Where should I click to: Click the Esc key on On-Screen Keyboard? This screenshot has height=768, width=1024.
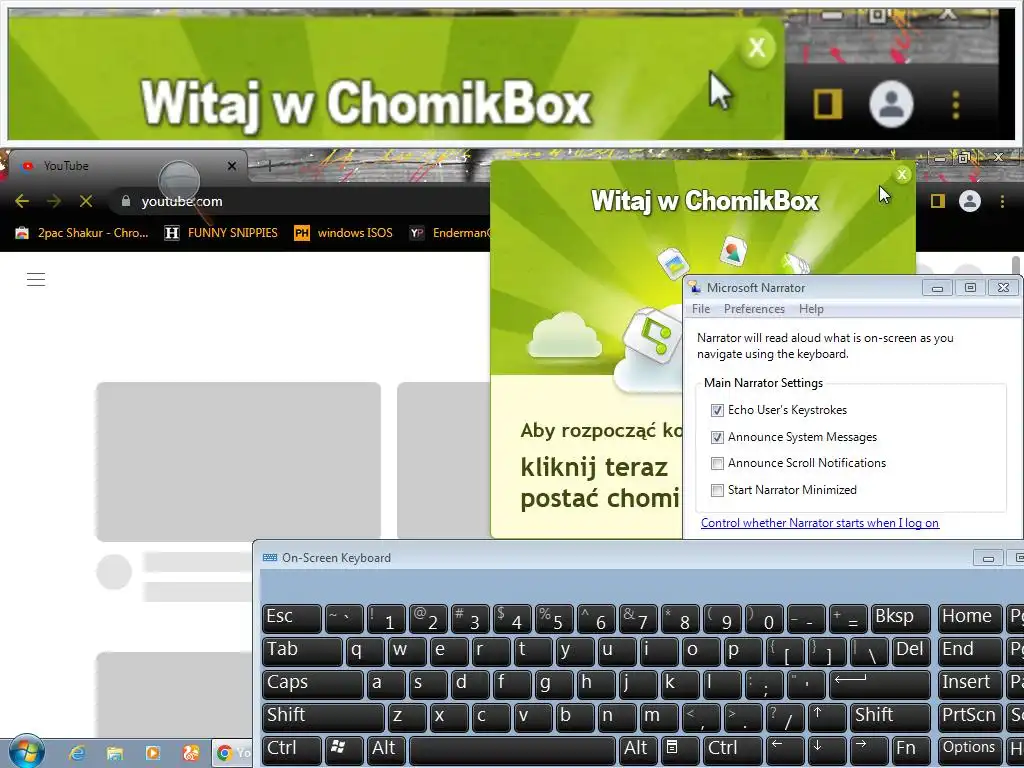tap(291, 618)
